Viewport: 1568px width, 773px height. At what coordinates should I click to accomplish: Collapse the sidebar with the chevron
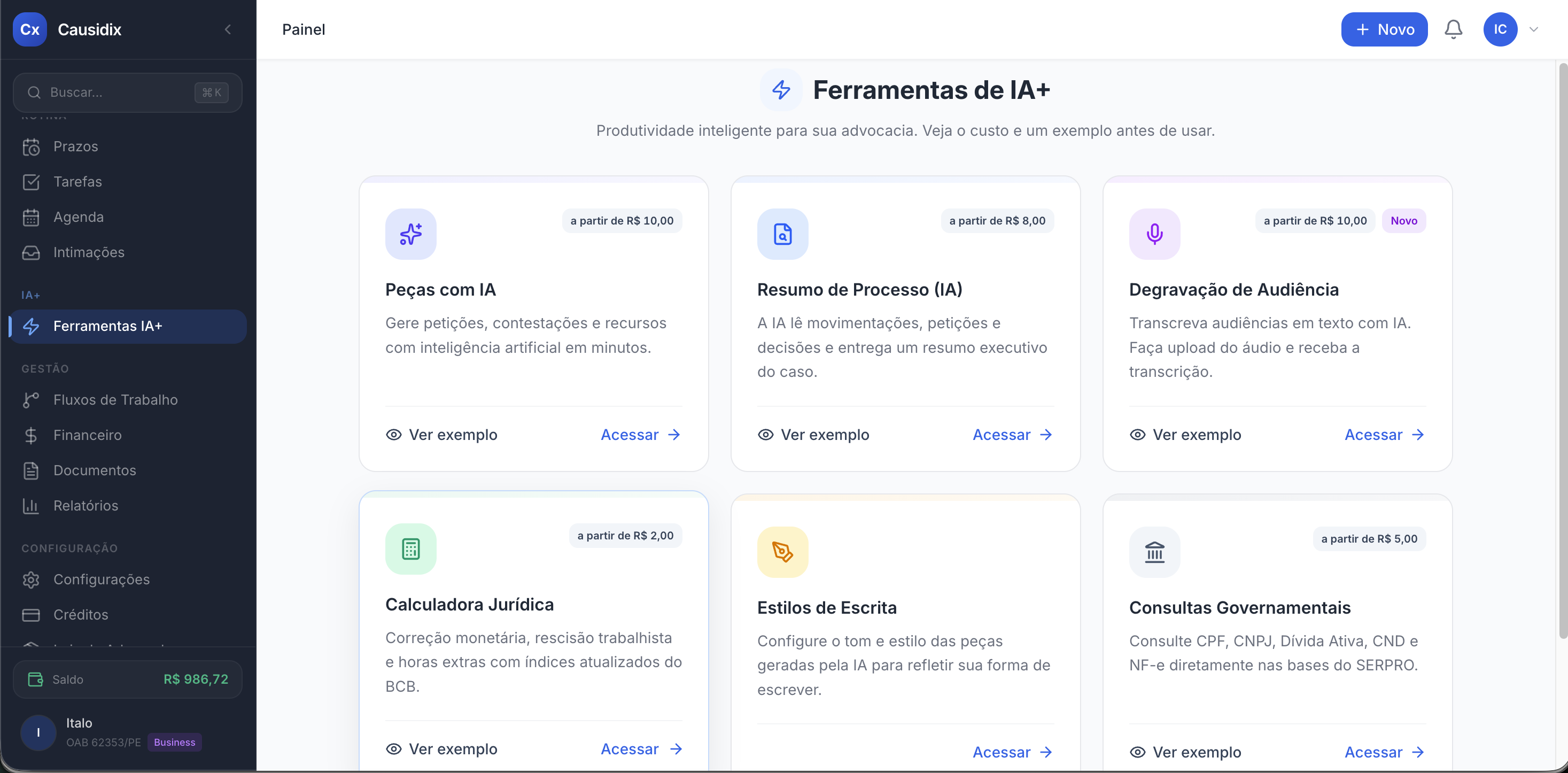(x=228, y=29)
